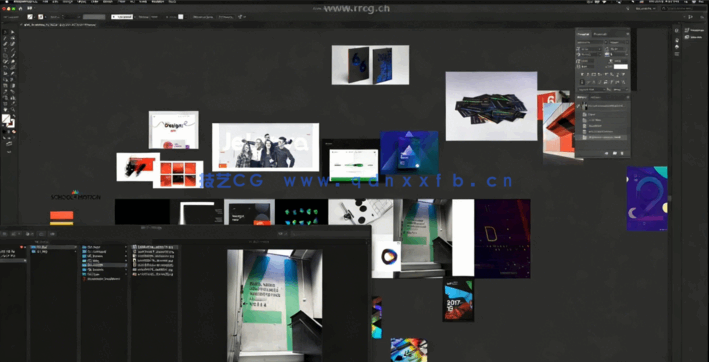
Task: Hide the top layer using eye icon
Action: pos(578,106)
